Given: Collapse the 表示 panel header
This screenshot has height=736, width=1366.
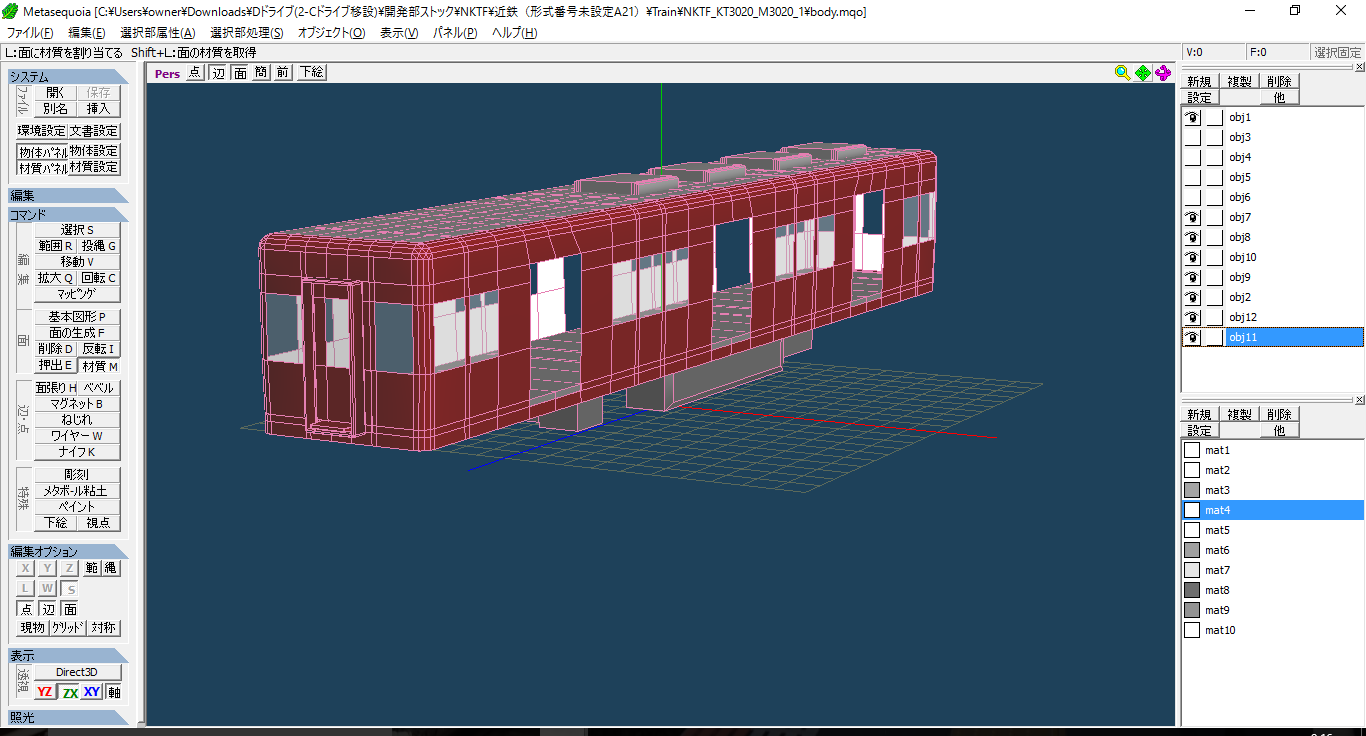Looking at the screenshot, I should 69,655.
